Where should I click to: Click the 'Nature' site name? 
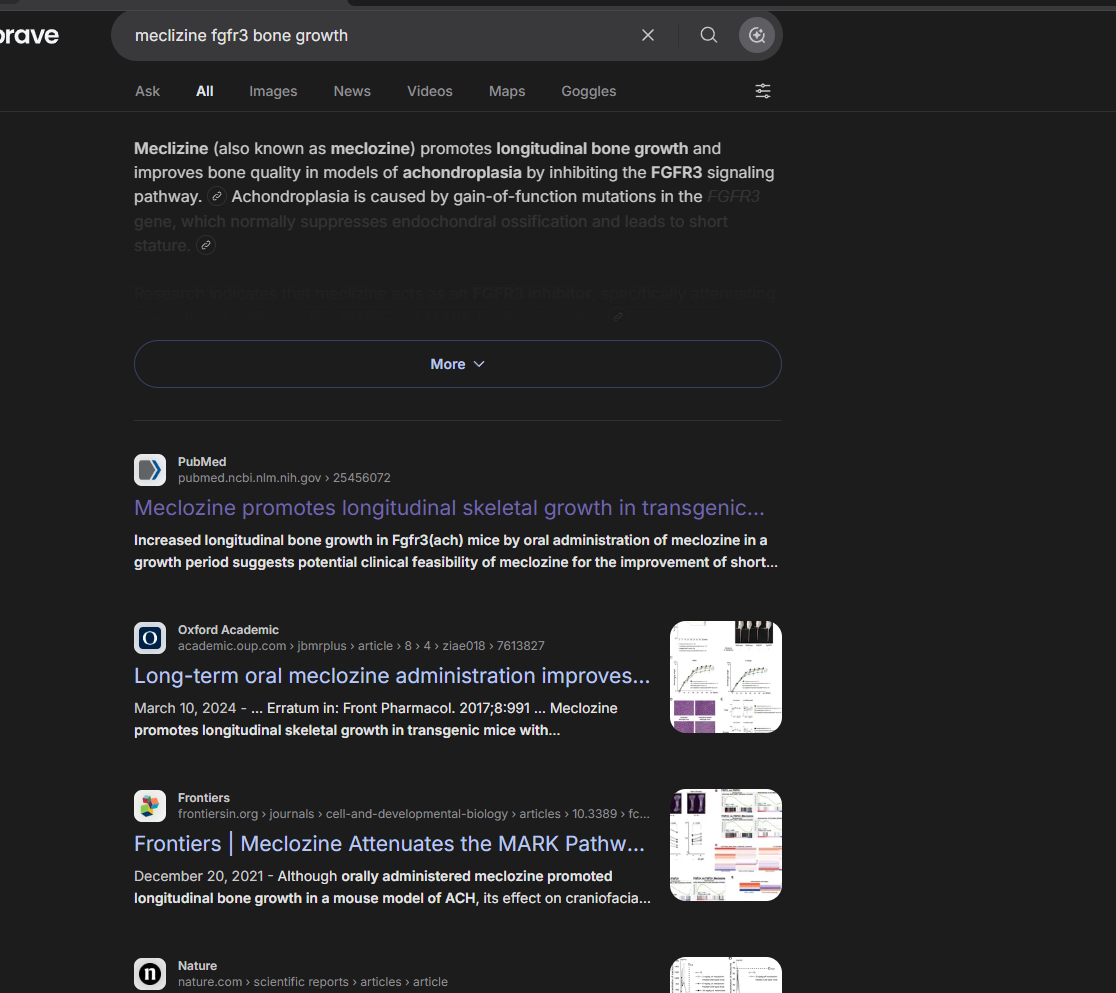(197, 966)
